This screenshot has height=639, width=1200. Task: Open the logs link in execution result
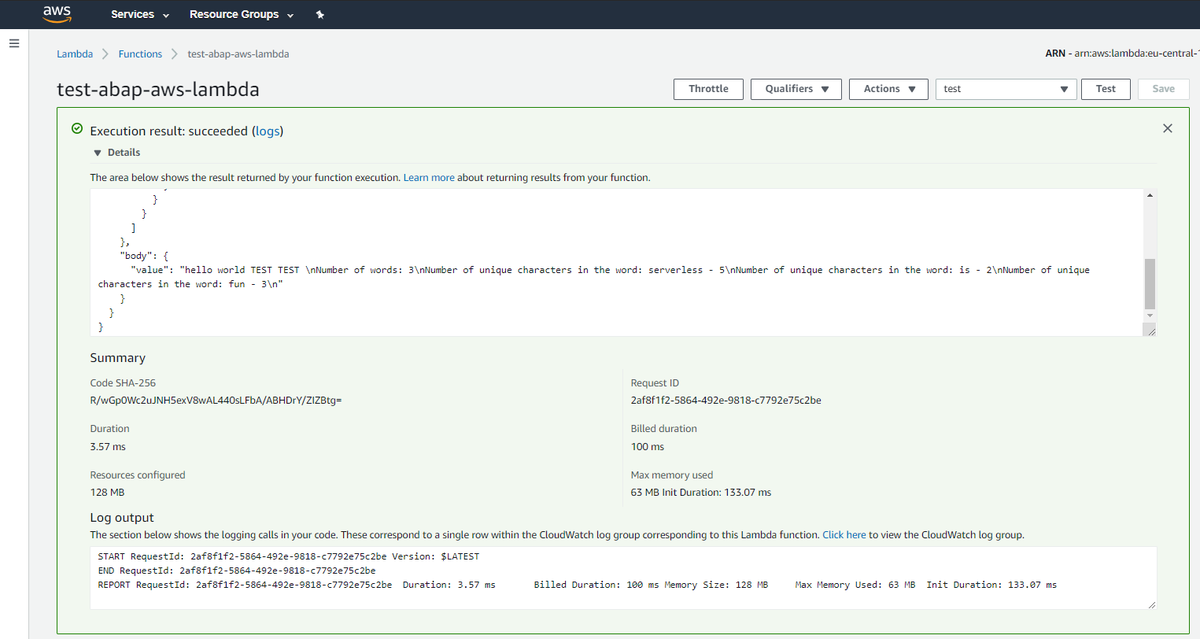268,131
